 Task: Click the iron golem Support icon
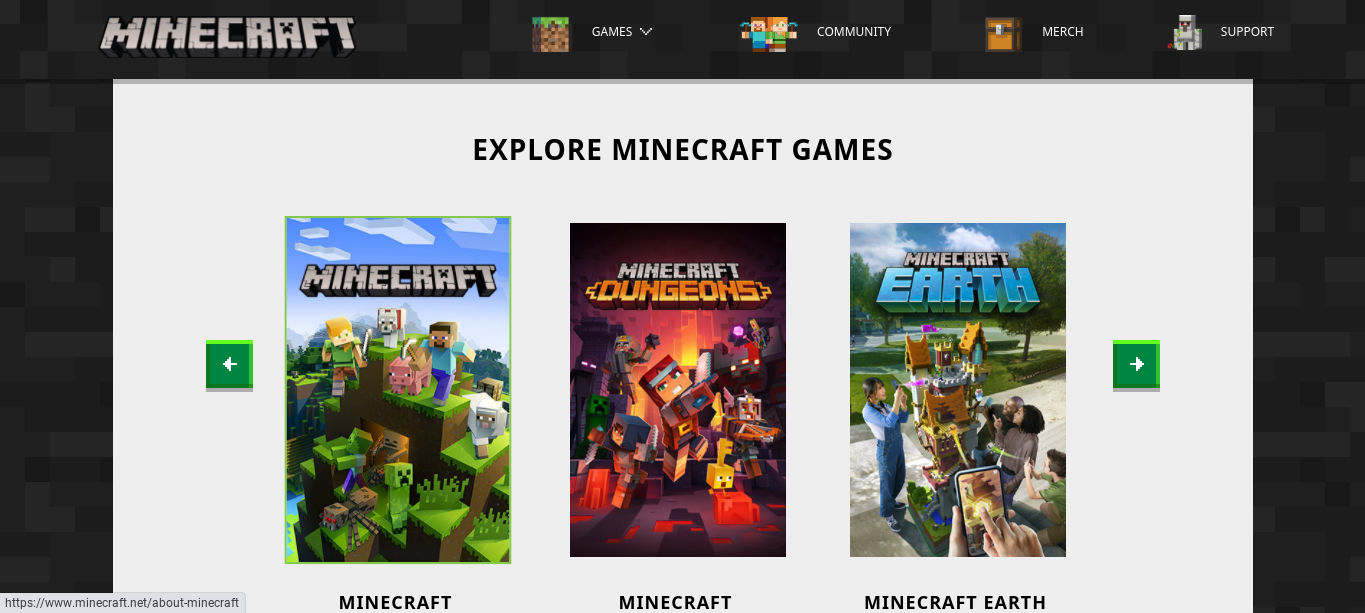(1185, 33)
